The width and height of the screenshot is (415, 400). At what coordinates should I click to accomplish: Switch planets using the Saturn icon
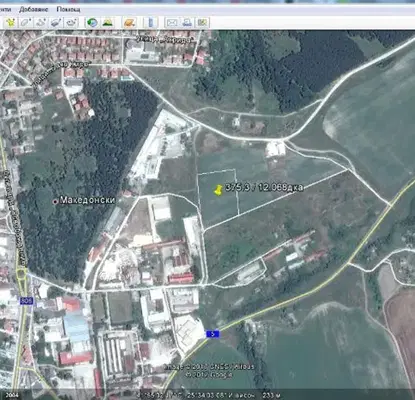coord(129,23)
